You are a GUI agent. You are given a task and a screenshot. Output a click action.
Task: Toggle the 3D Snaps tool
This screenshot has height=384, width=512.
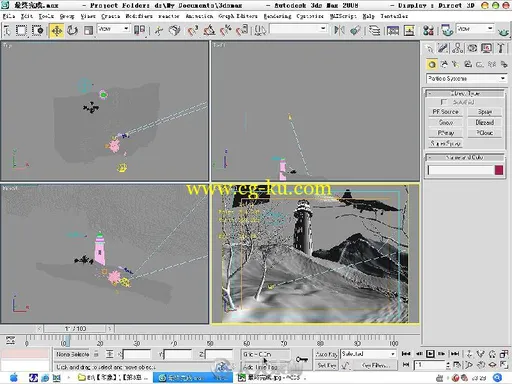[193, 30]
